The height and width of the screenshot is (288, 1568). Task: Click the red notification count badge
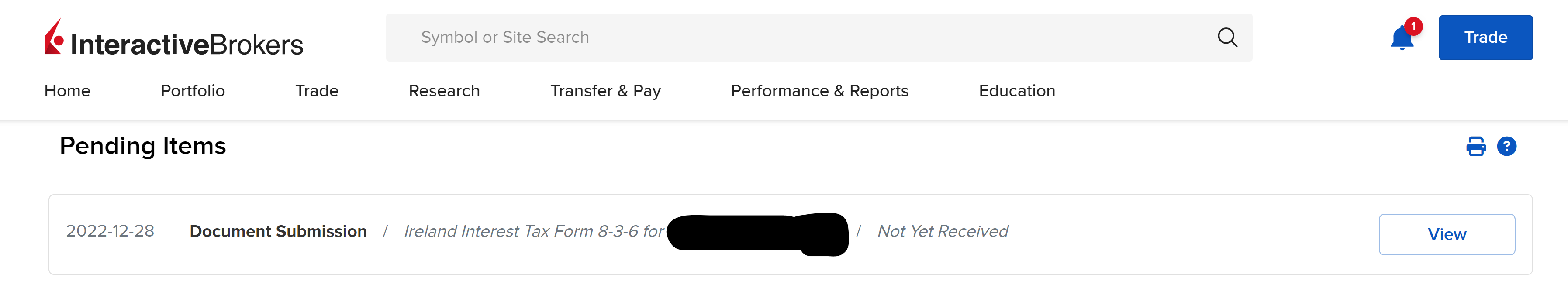[1413, 26]
